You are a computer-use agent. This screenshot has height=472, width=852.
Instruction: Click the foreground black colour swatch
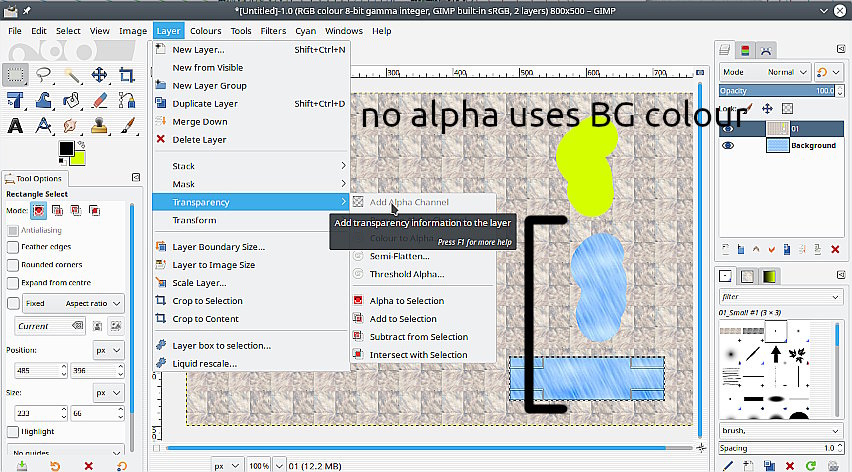click(66, 147)
